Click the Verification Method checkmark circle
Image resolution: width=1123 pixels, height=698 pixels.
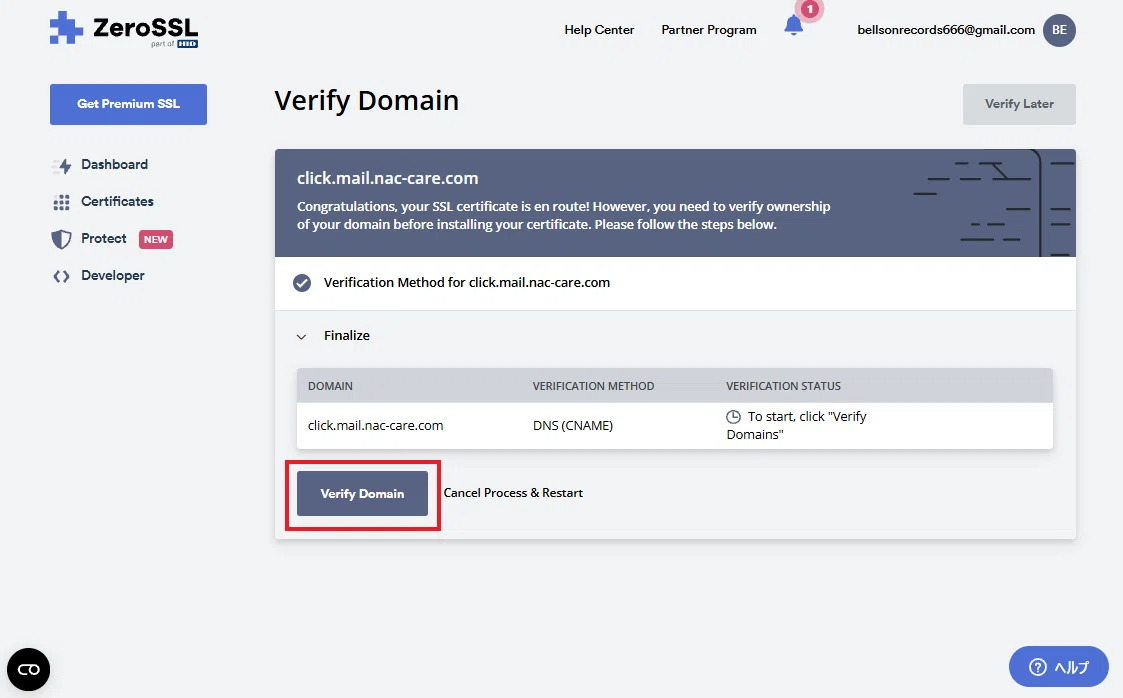(x=302, y=283)
